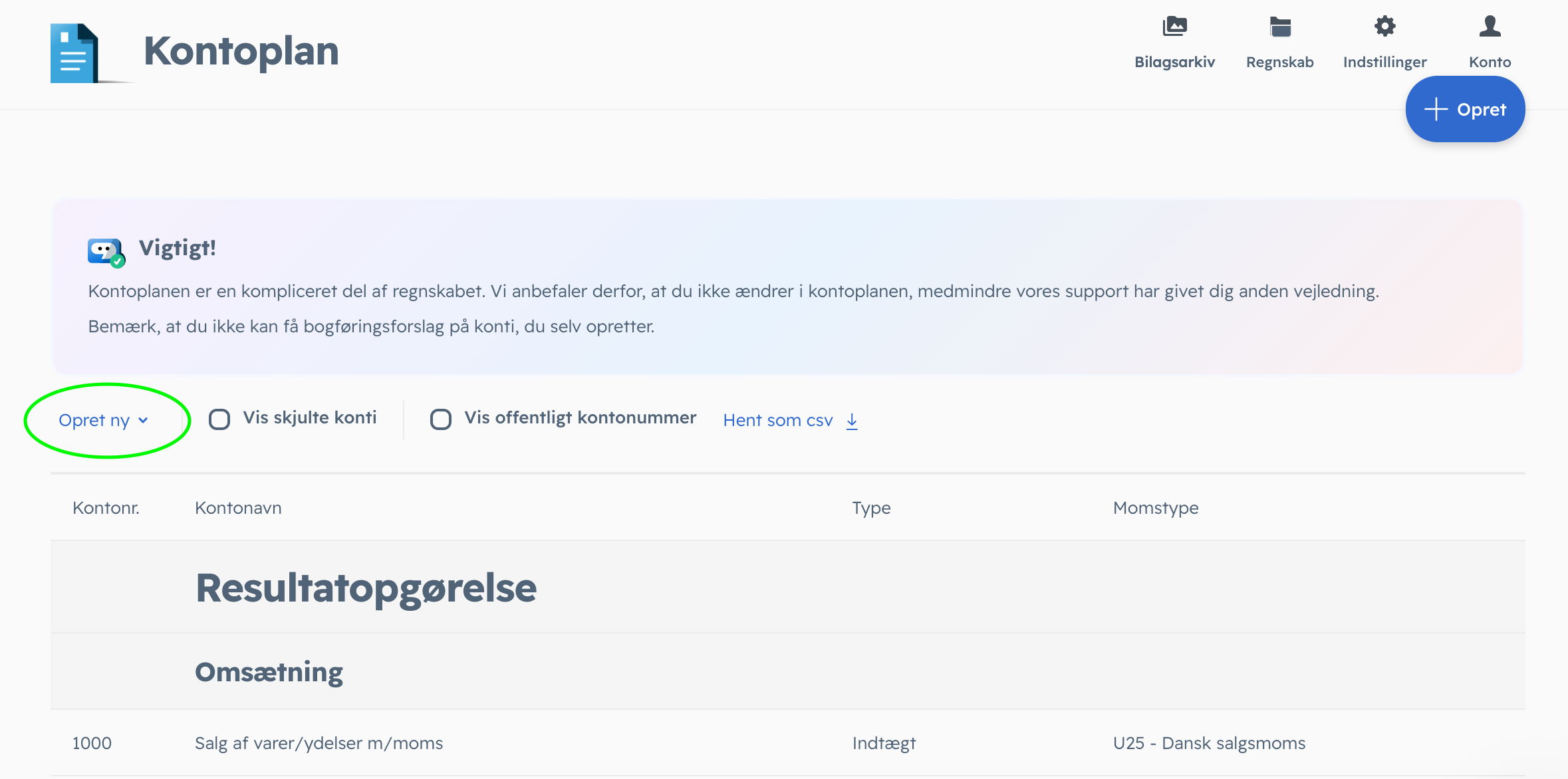The height and width of the screenshot is (779, 1568).
Task: Go to the Indstillinger menu label
Action: (x=1385, y=62)
